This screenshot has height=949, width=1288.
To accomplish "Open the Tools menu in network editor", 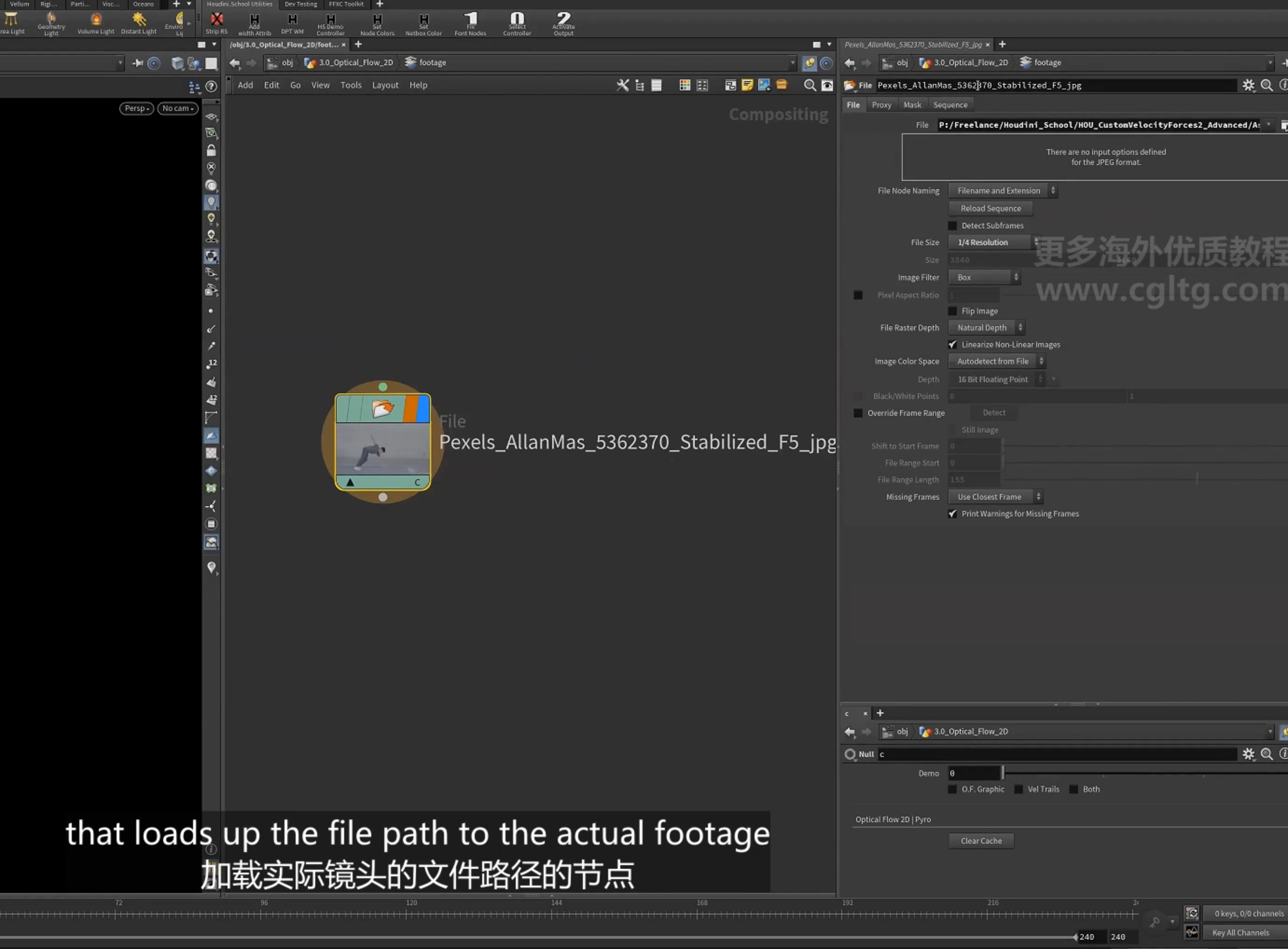I will click(x=351, y=85).
